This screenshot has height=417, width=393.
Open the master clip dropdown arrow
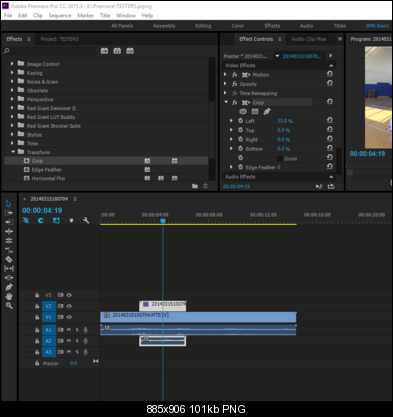[x=277, y=56]
